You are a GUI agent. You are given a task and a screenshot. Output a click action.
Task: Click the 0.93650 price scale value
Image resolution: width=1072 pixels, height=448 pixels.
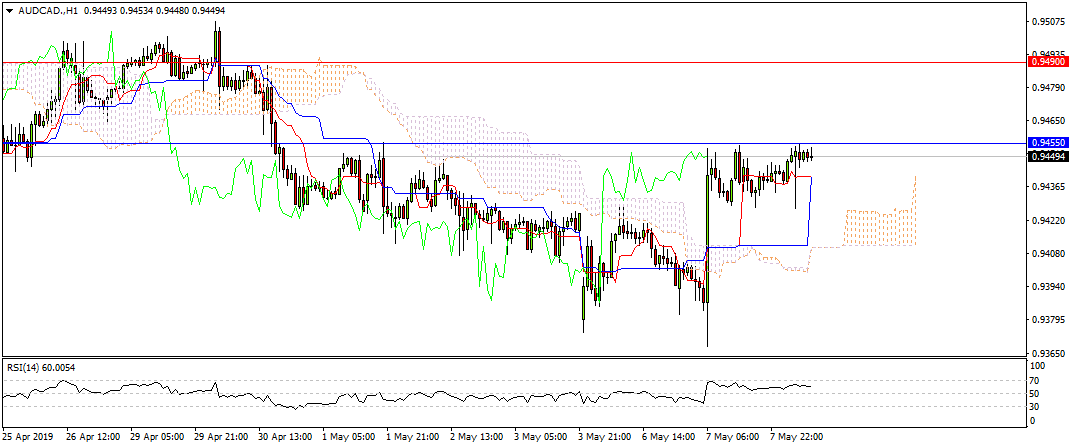[x=1051, y=353]
